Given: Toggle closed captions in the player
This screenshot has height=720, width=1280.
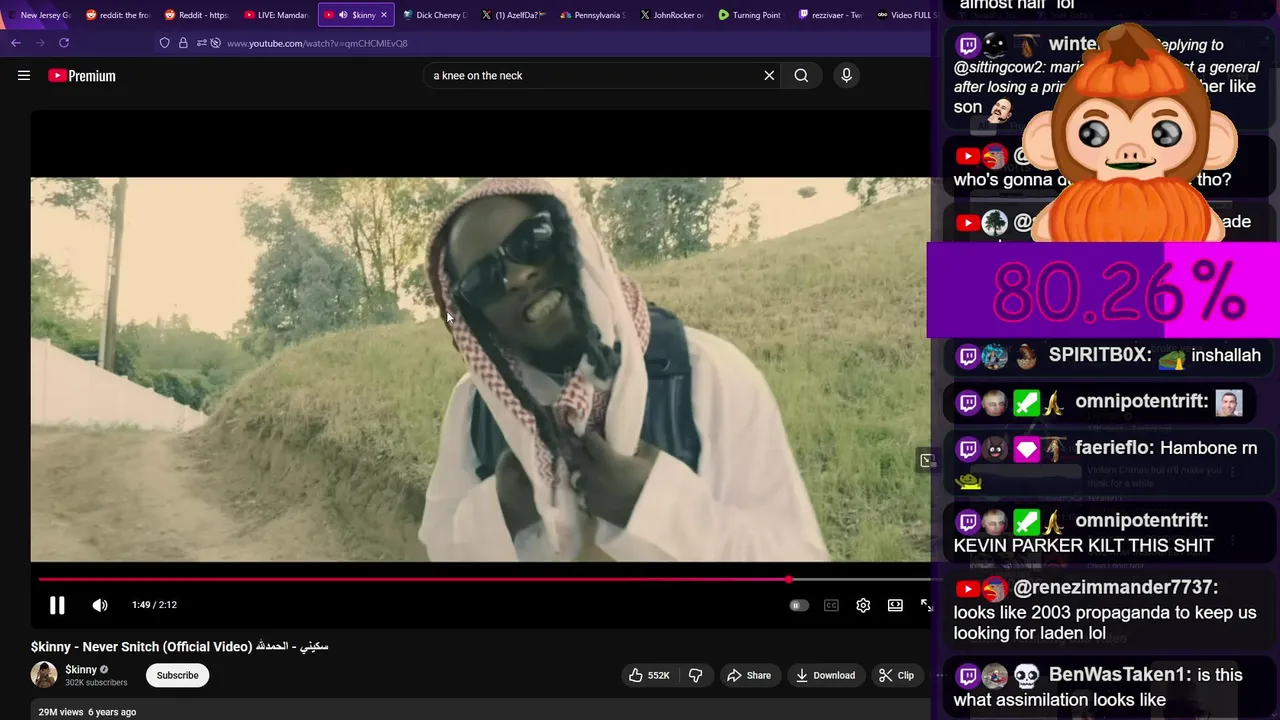Looking at the screenshot, I should pos(831,605).
